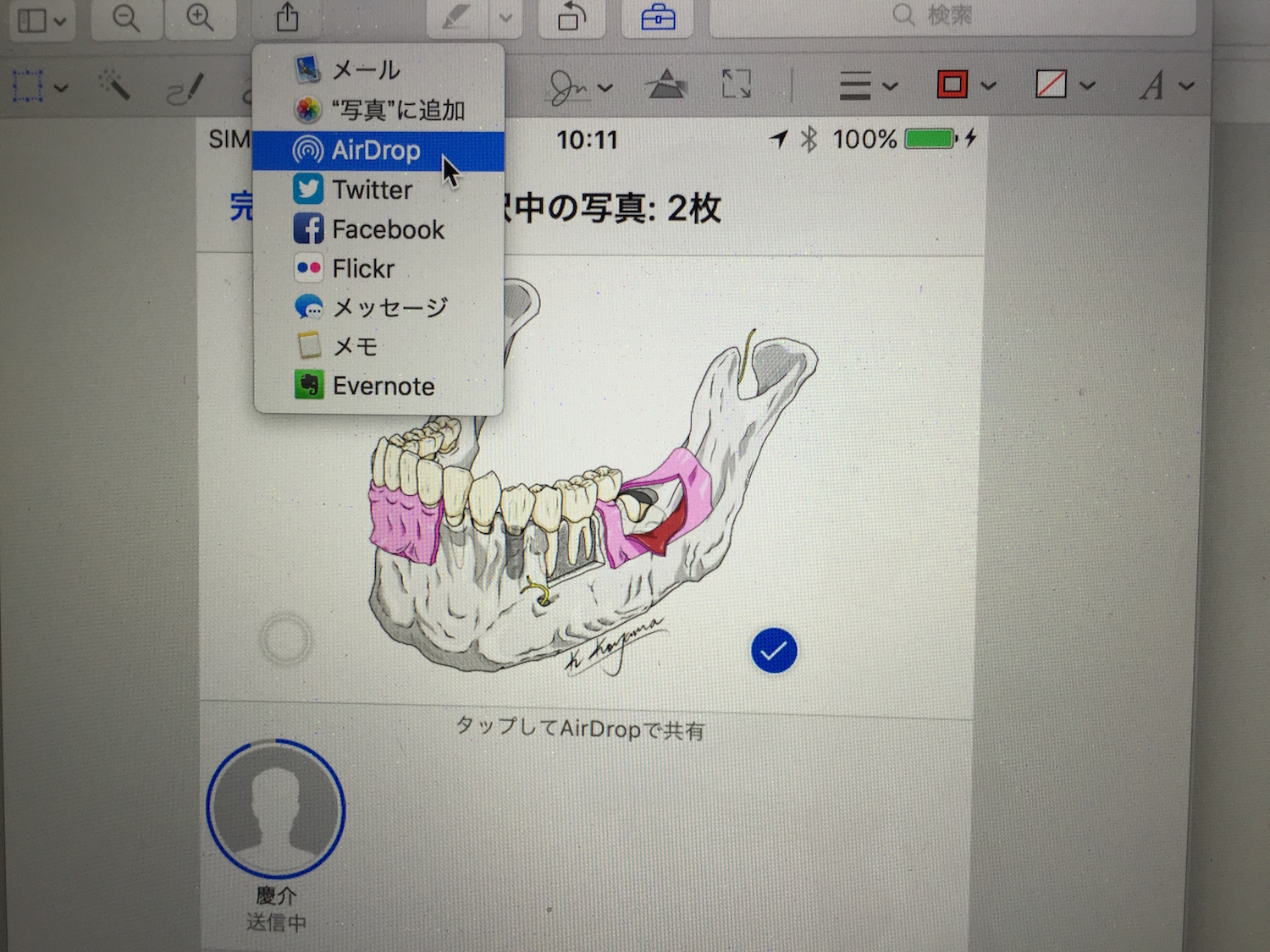1270x952 pixels.
Task: Select the Instant Alpha magic wand tool
Action: click(x=113, y=85)
